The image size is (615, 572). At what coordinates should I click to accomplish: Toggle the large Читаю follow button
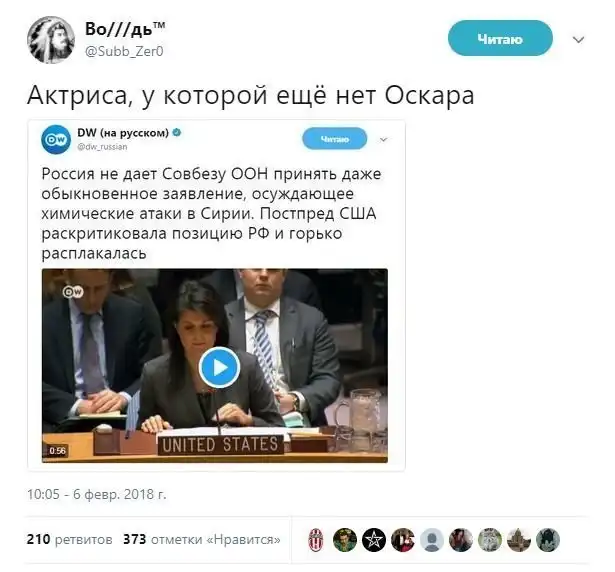(500, 38)
